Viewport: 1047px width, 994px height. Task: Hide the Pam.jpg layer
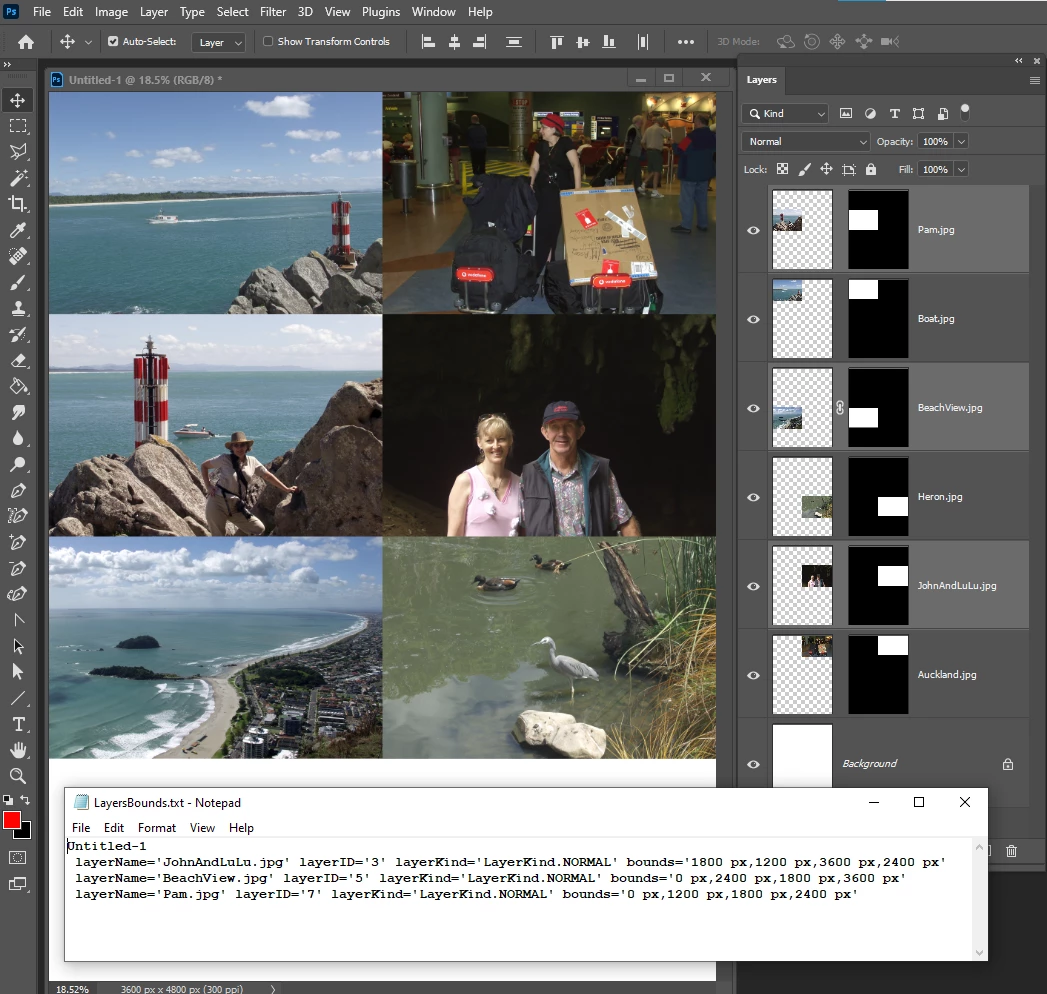point(753,230)
